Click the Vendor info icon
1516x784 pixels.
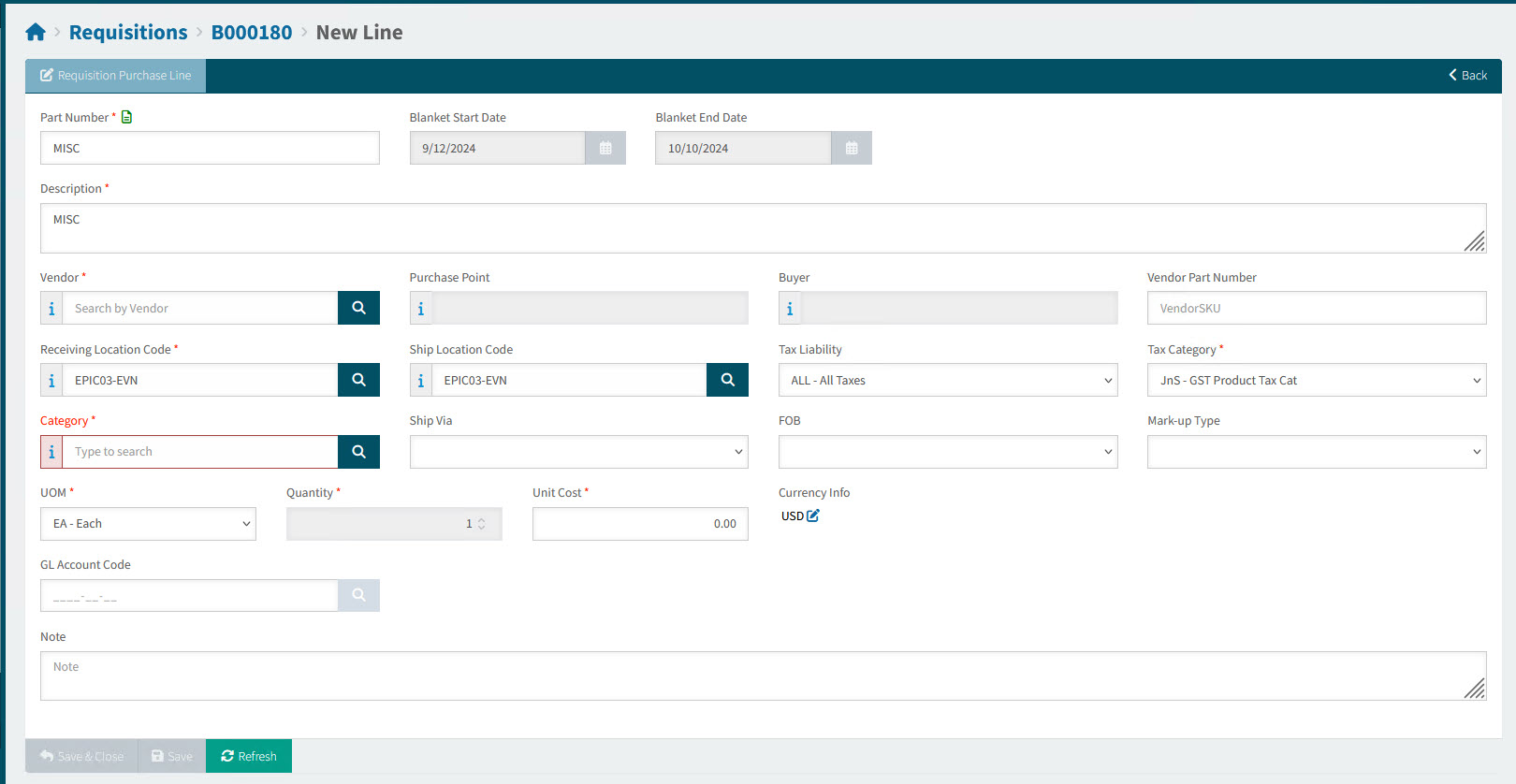tap(51, 309)
